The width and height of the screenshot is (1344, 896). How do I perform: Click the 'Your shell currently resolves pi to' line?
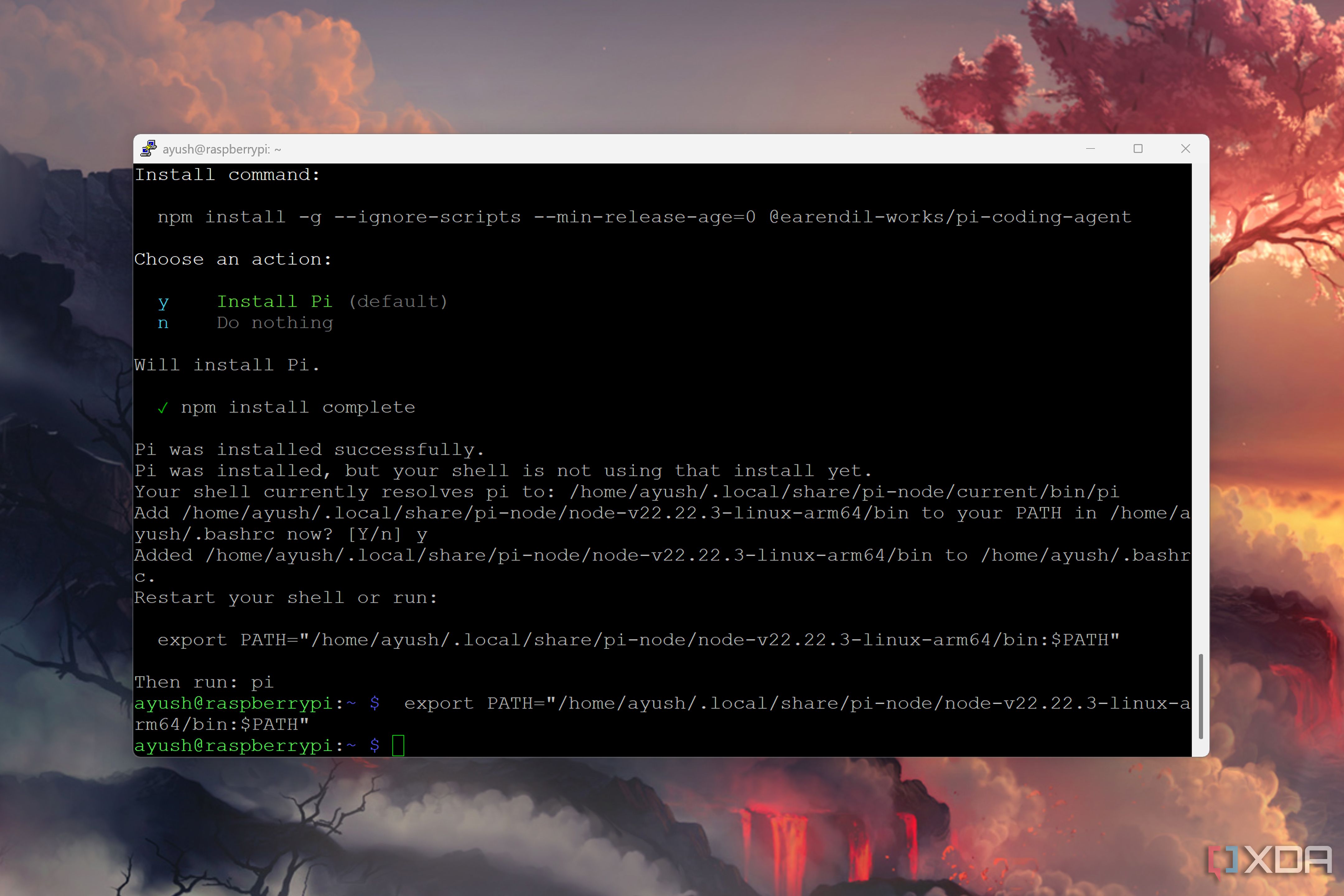click(x=626, y=492)
